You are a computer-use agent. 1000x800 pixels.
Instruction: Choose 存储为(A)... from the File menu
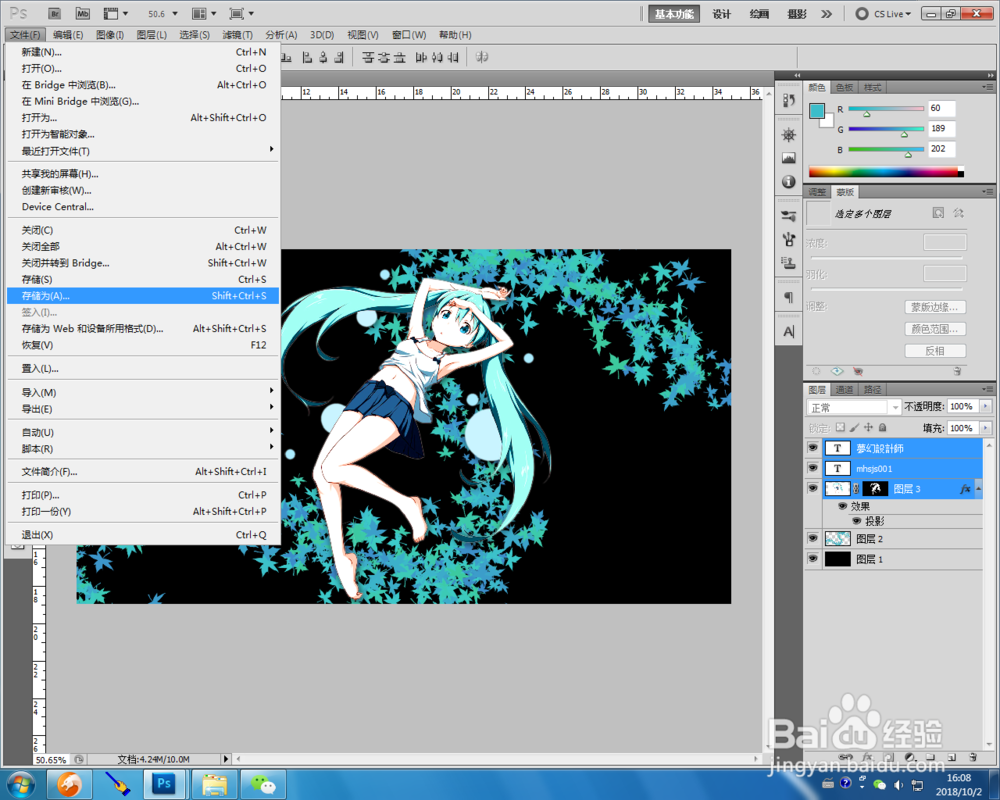click(143, 296)
